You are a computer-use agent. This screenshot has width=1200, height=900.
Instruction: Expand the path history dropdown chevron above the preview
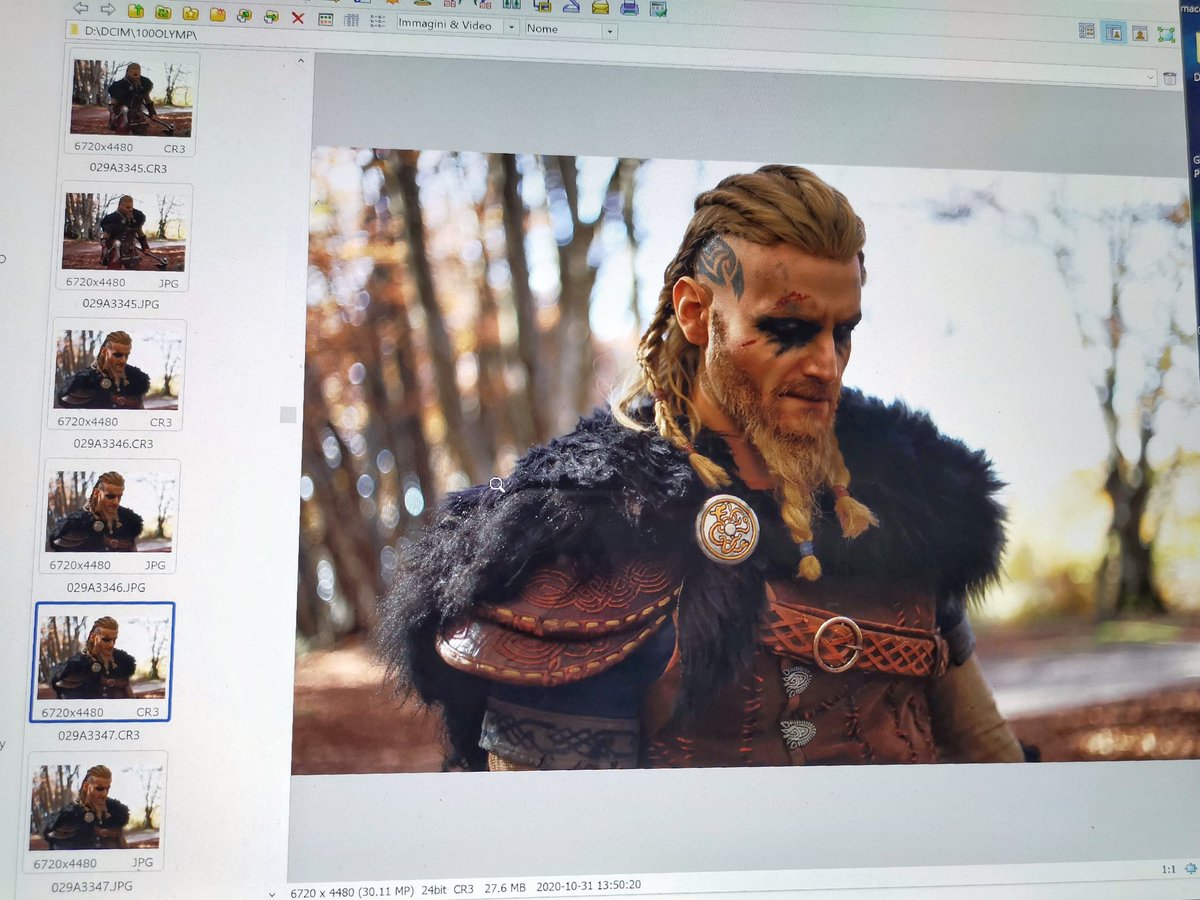(x=1151, y=77)
